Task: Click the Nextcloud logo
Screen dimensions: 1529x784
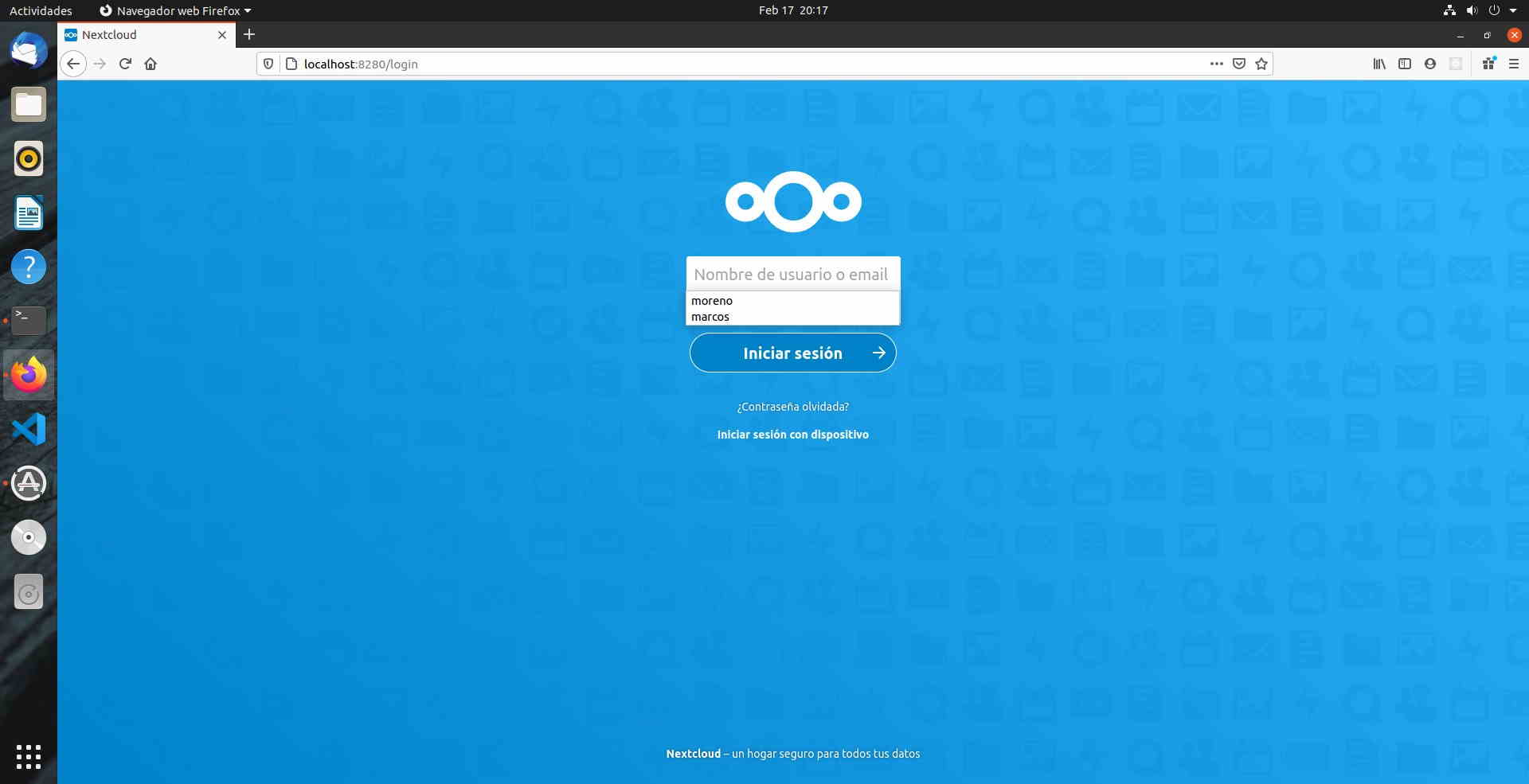Action: pyautogui.click(x=793, y=201)
